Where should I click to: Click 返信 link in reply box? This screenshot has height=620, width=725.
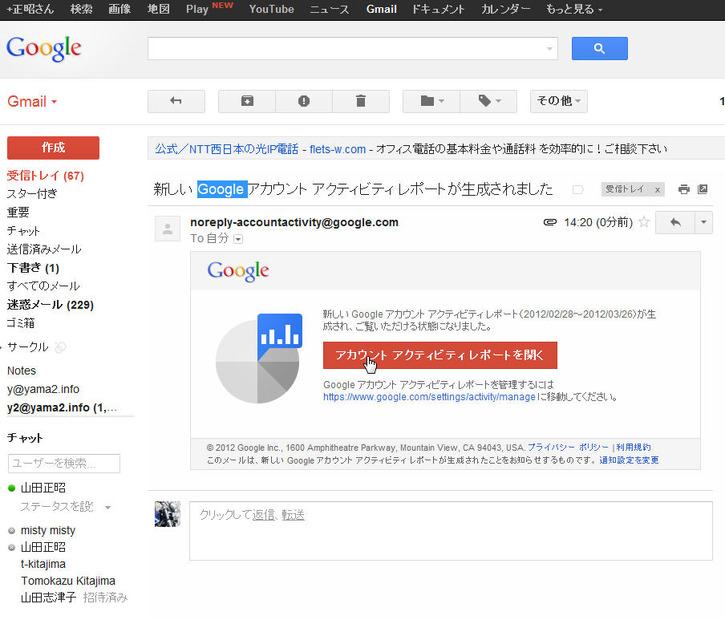[264, 515]
